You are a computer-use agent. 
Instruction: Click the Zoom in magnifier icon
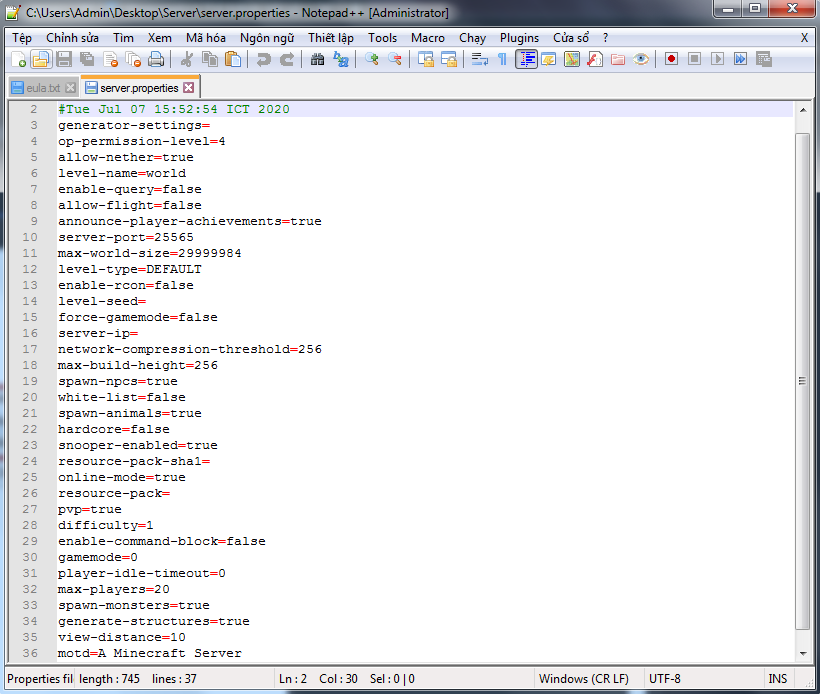click(372, 60)
